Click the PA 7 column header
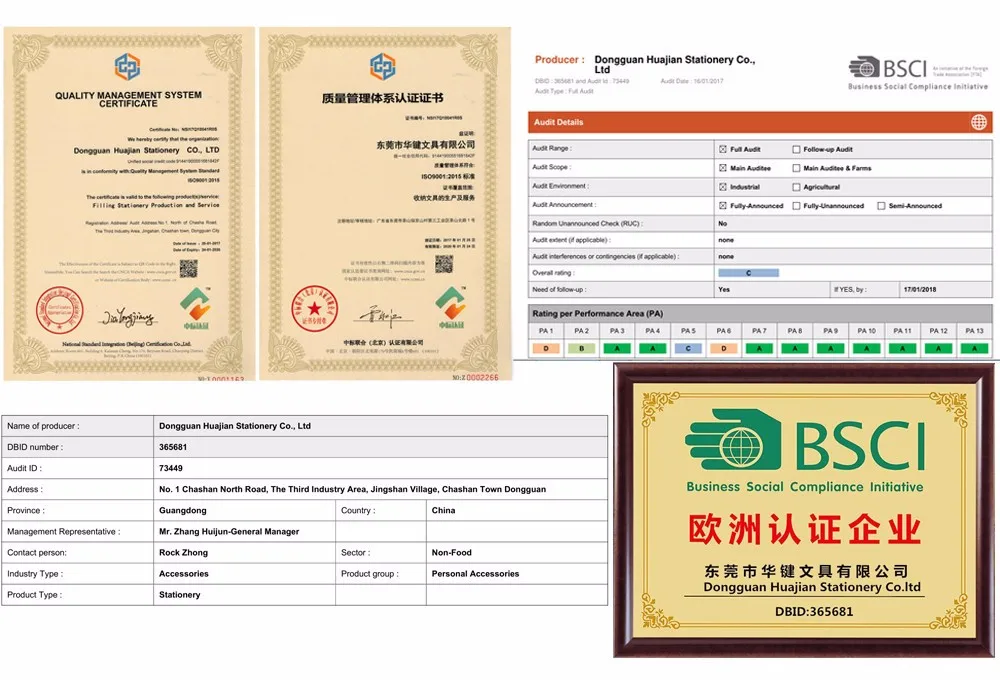Screen dimensions: 1000x680 [759, 330]
